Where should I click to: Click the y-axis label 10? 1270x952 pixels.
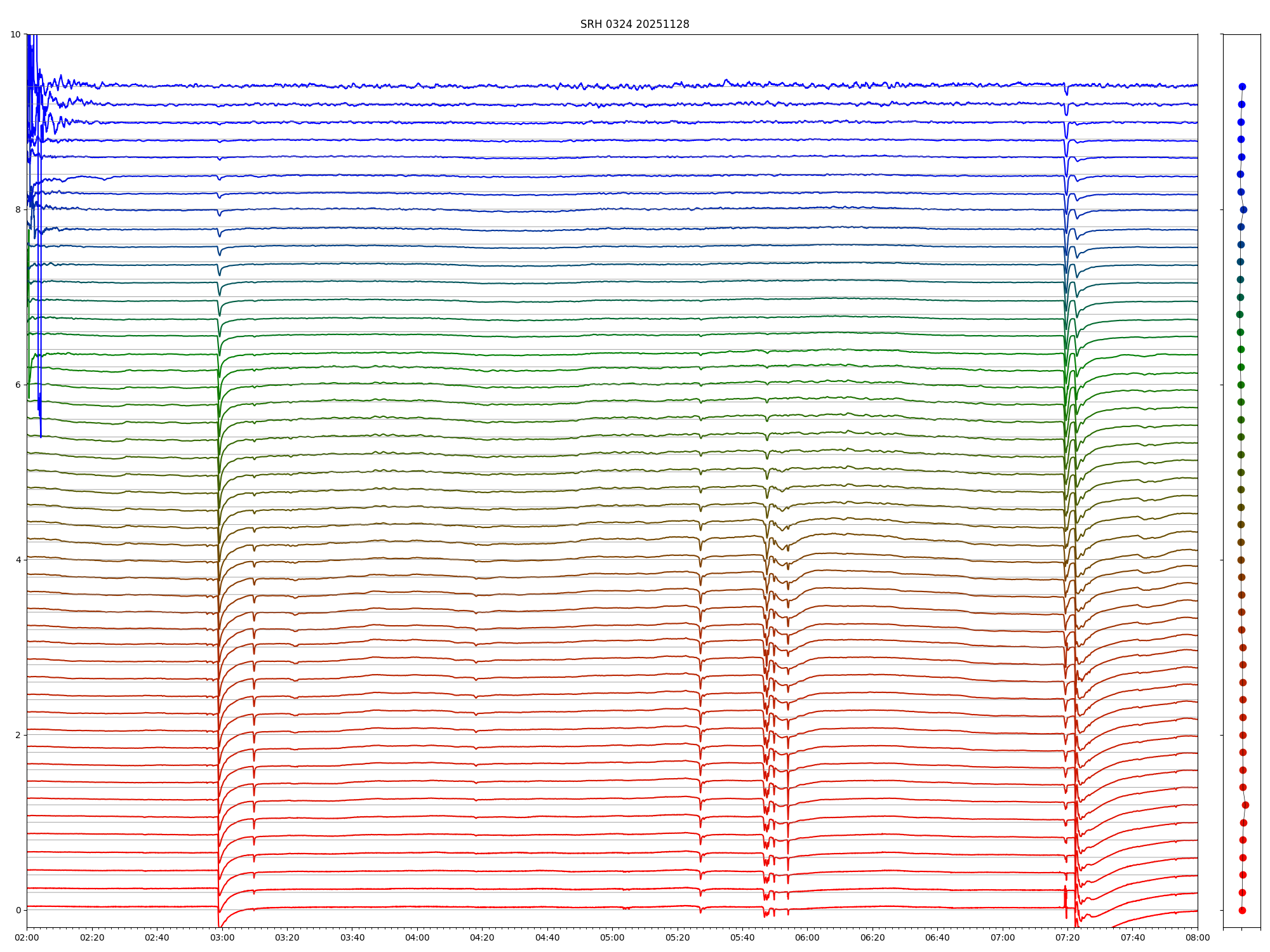15,34
